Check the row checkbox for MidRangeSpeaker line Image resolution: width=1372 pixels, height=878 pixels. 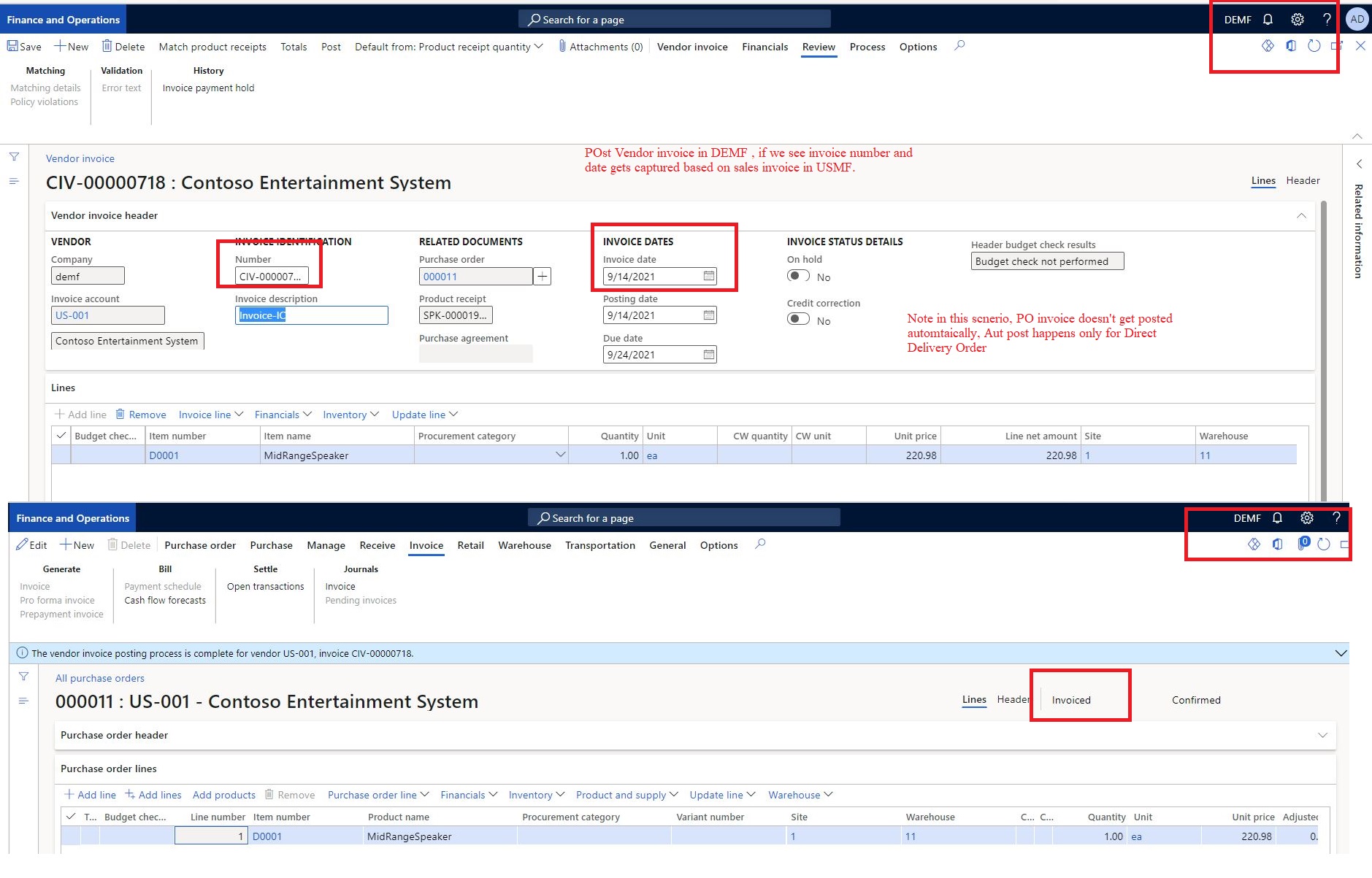[61, 455]
